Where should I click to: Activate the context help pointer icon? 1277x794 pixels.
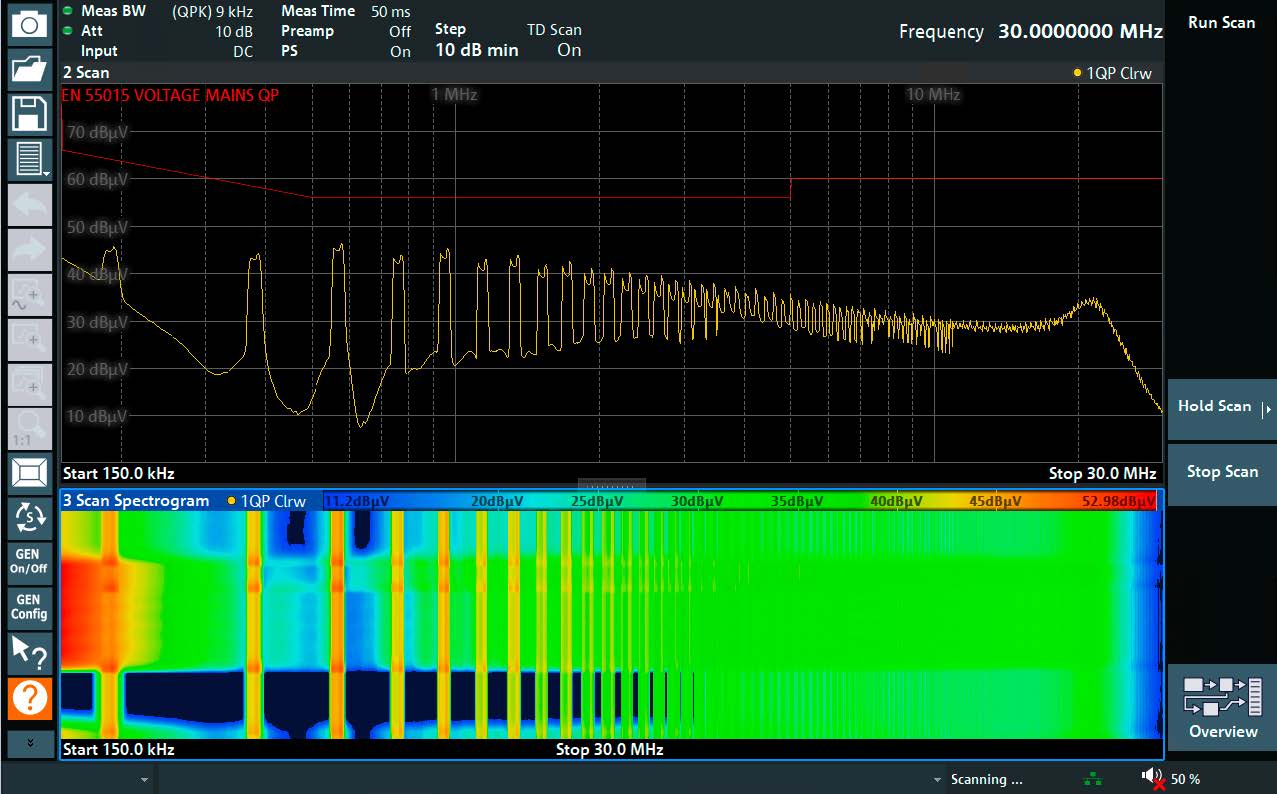click(30, 652)
